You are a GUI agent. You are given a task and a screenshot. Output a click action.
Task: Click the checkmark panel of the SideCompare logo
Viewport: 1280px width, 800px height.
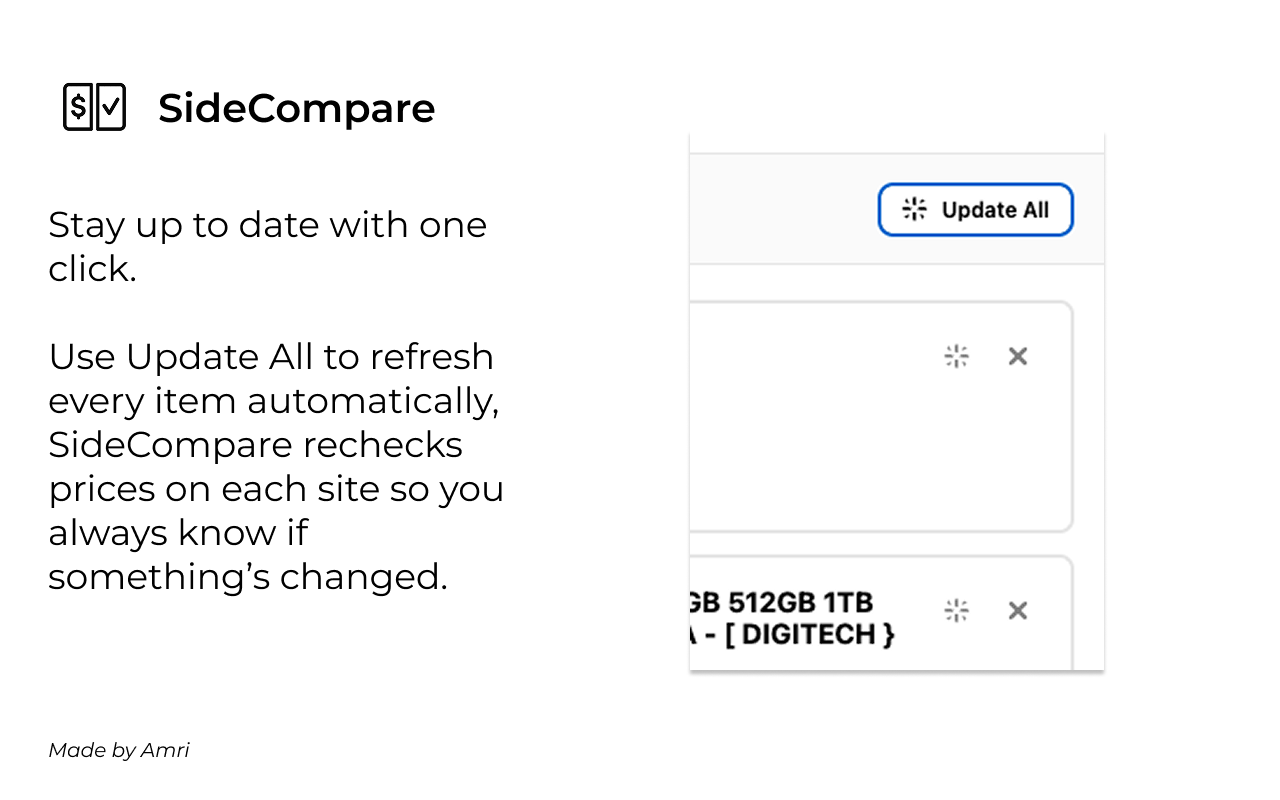(x=110, y=107)
